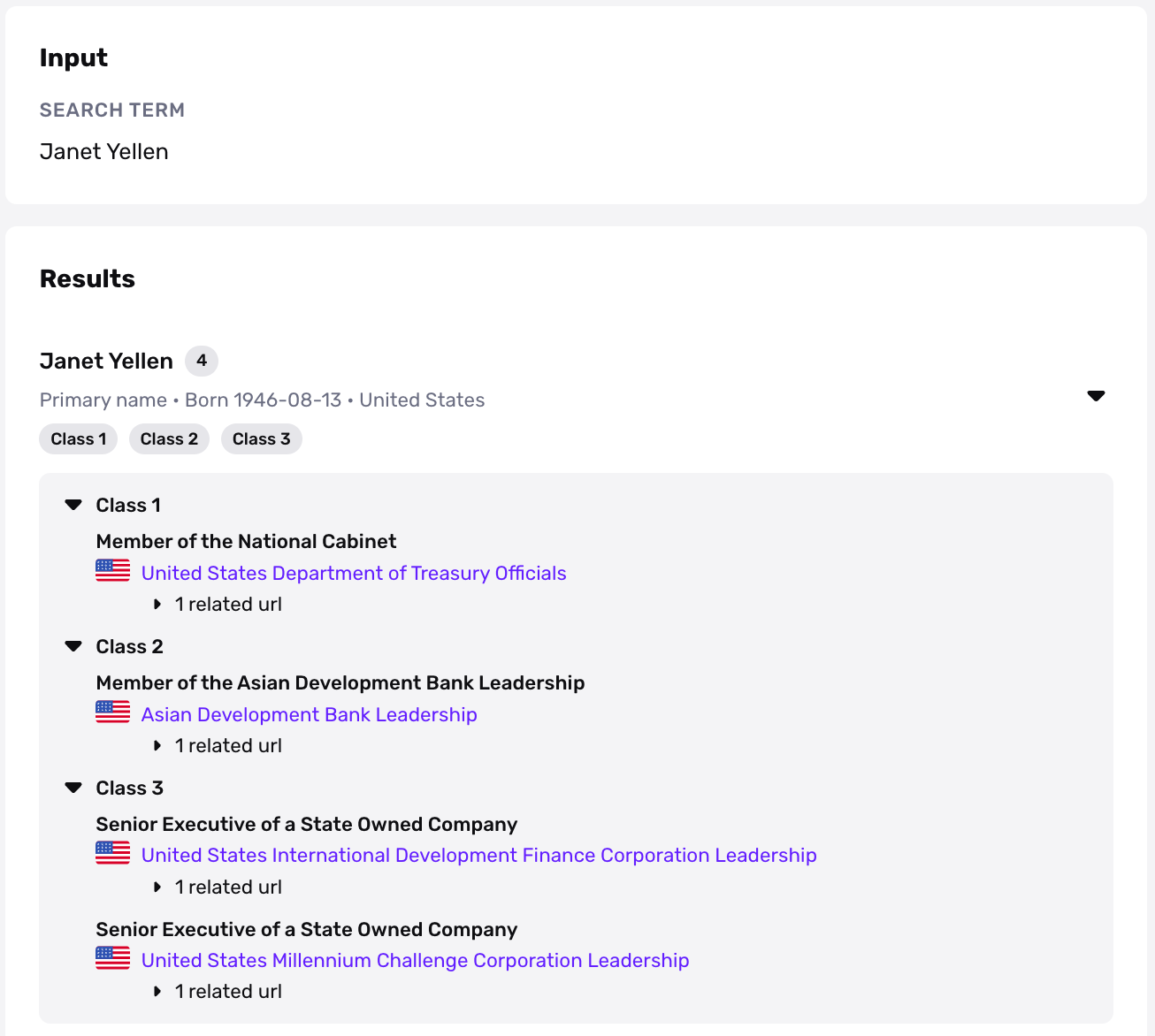Screen dimensions: 1155x1036
Task: Click the Class 1 tag pill
Action: 79,439
